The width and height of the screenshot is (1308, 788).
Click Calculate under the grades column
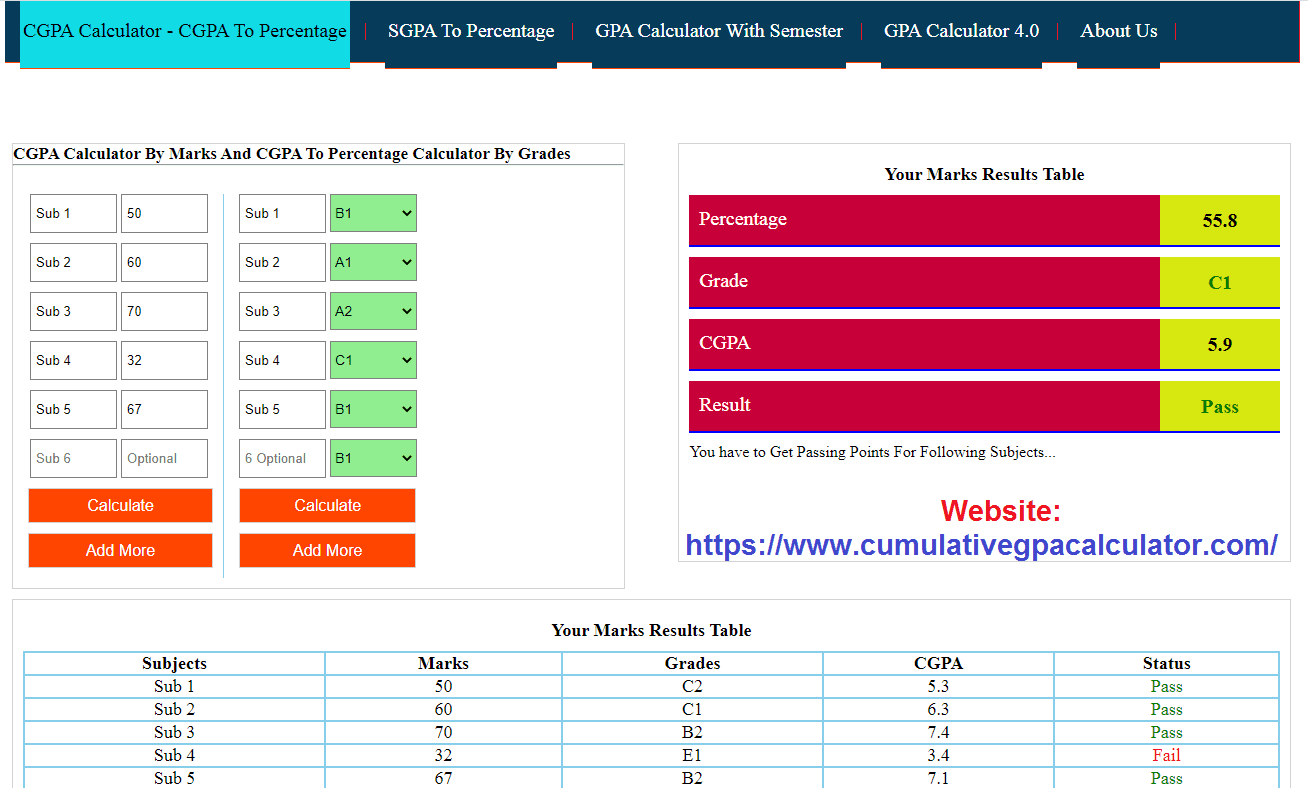(x=327, y=505)
